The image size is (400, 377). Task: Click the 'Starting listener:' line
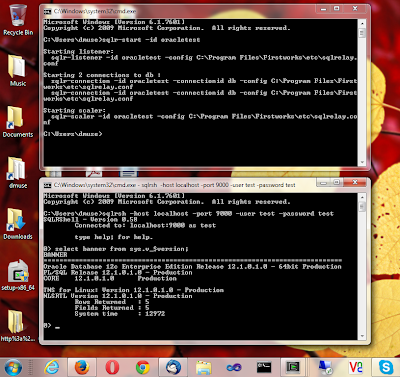tap(78, 52)
